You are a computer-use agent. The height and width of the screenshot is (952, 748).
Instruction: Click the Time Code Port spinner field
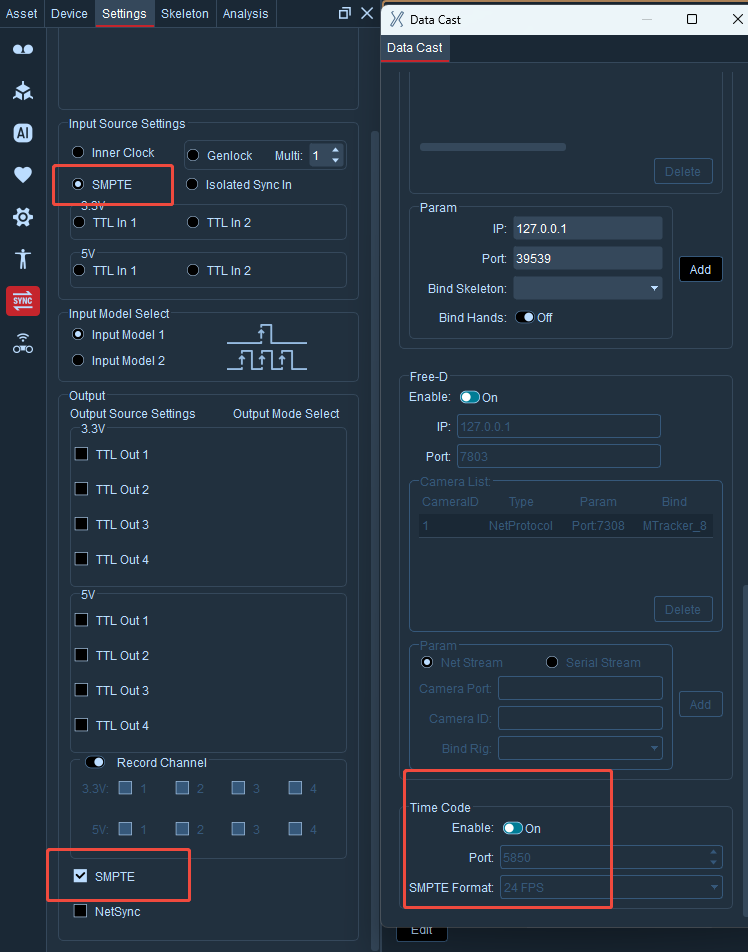(x=611, y=857)
